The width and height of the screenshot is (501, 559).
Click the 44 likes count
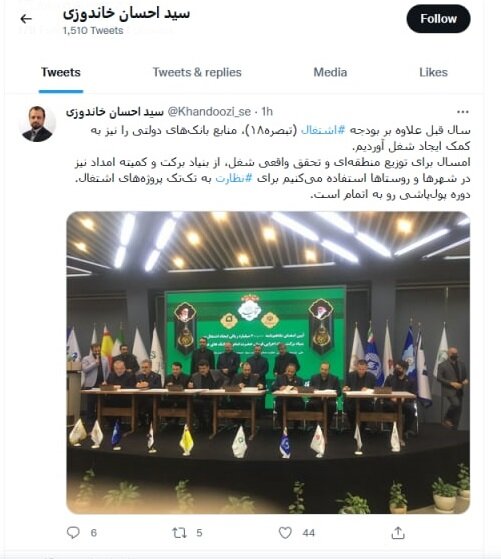click(x=308, y=533)
